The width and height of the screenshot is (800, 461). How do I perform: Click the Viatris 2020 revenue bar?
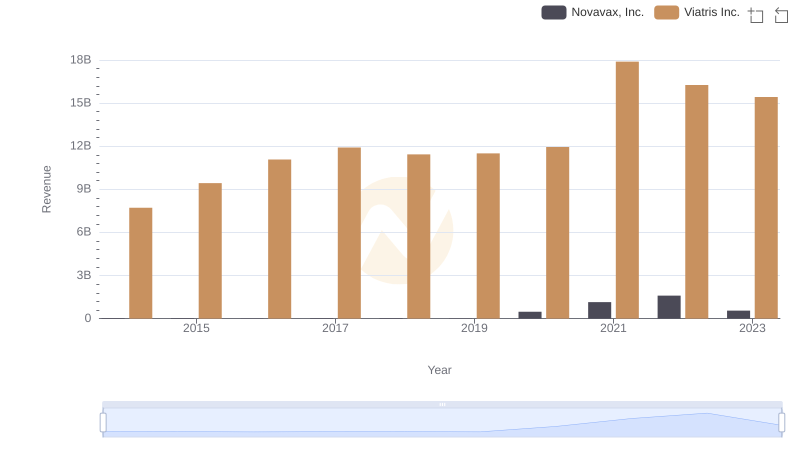558,233
